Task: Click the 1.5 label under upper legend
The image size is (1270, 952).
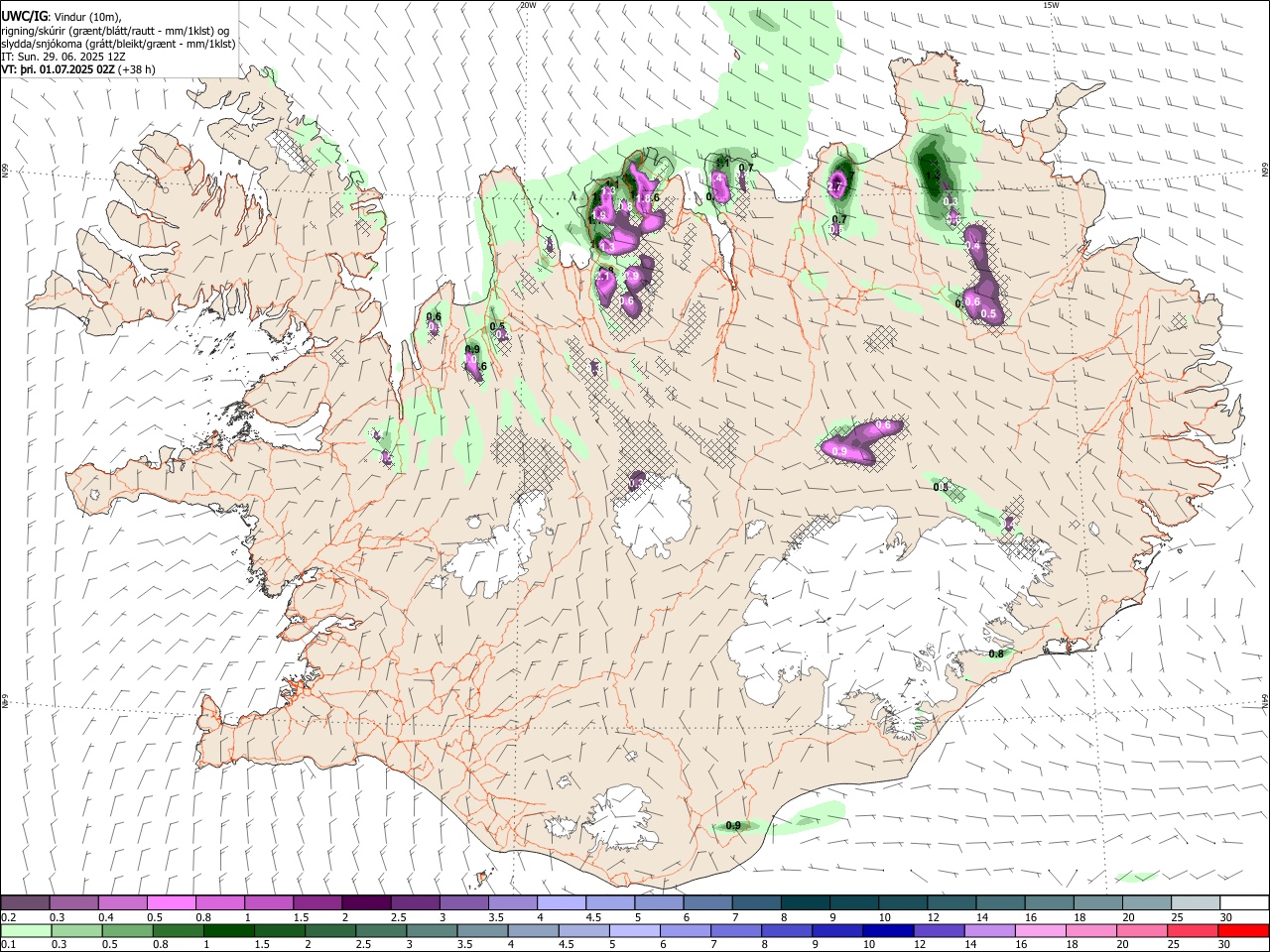Action: (x=301, y=917)
